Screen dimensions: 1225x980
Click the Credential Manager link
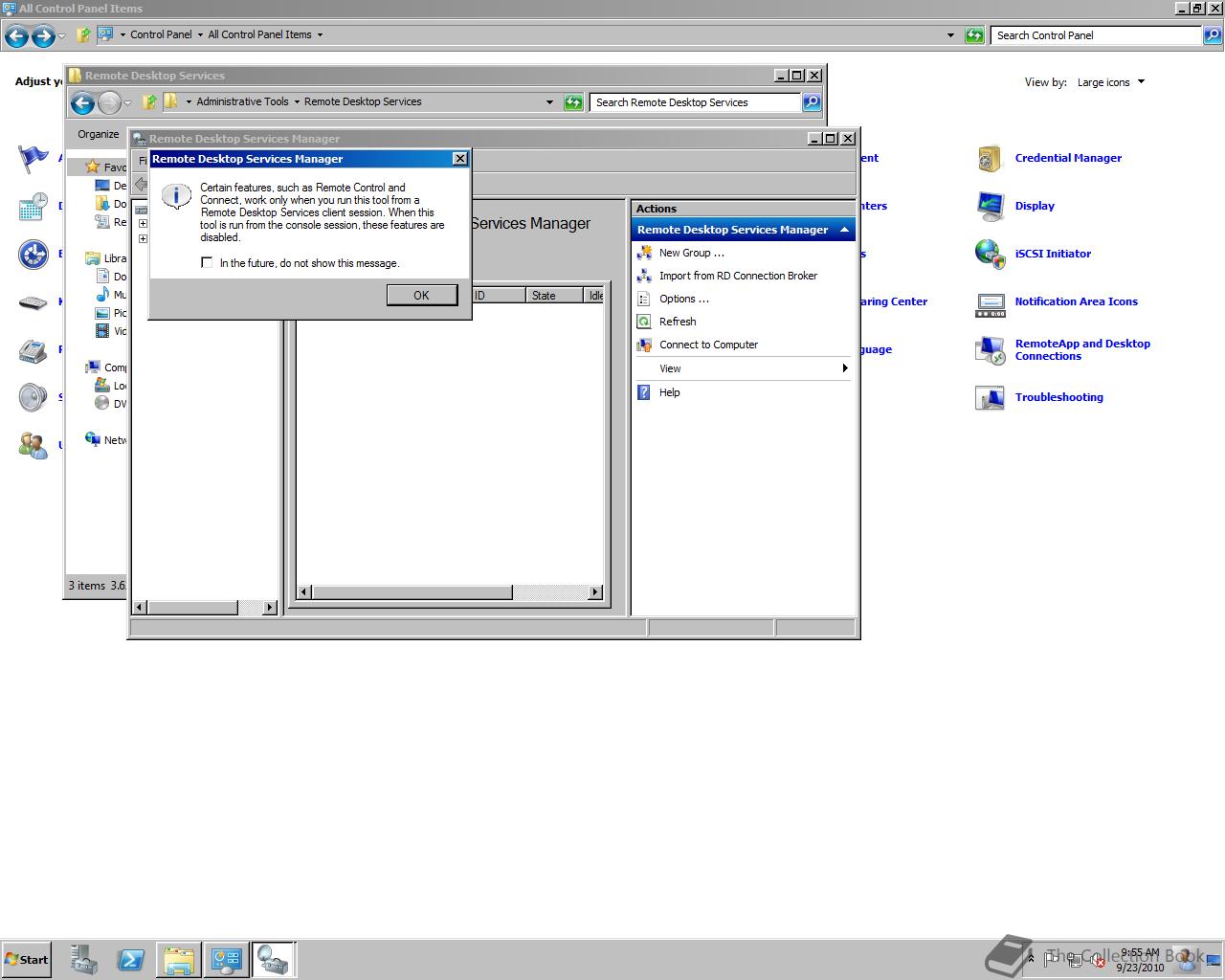1068,158
